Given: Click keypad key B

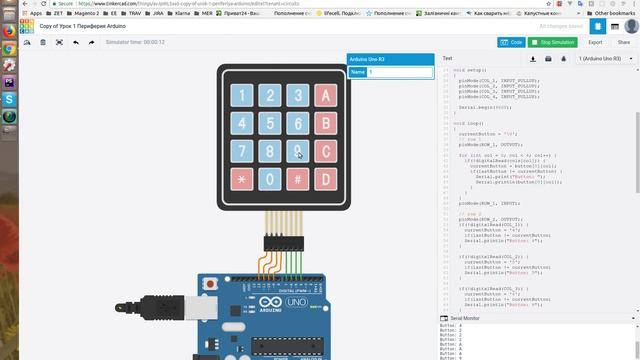Looking at the screenshot, I should pyautogui.click(x=326, y=123).
